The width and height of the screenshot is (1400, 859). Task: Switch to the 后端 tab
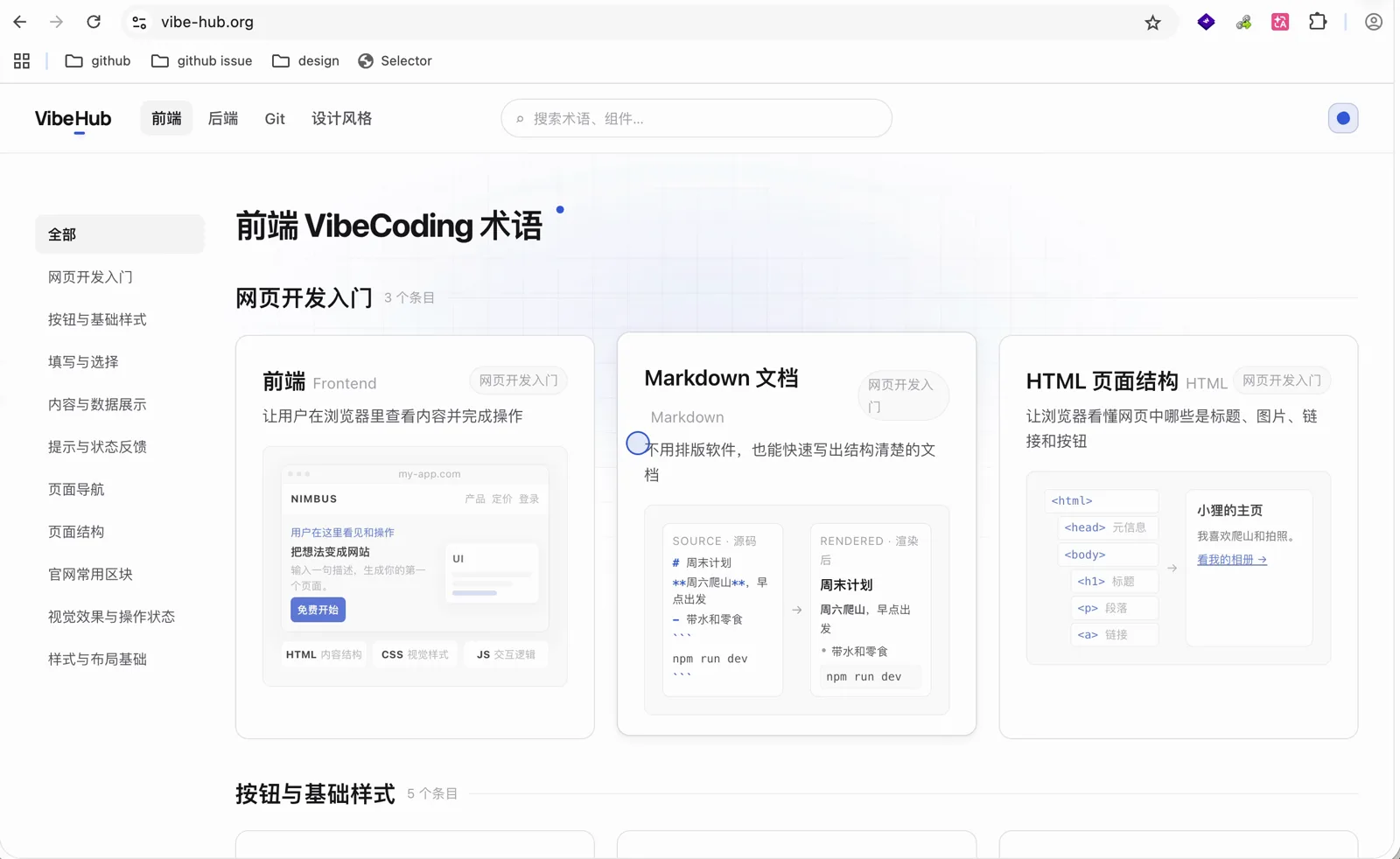coord(223,118)
